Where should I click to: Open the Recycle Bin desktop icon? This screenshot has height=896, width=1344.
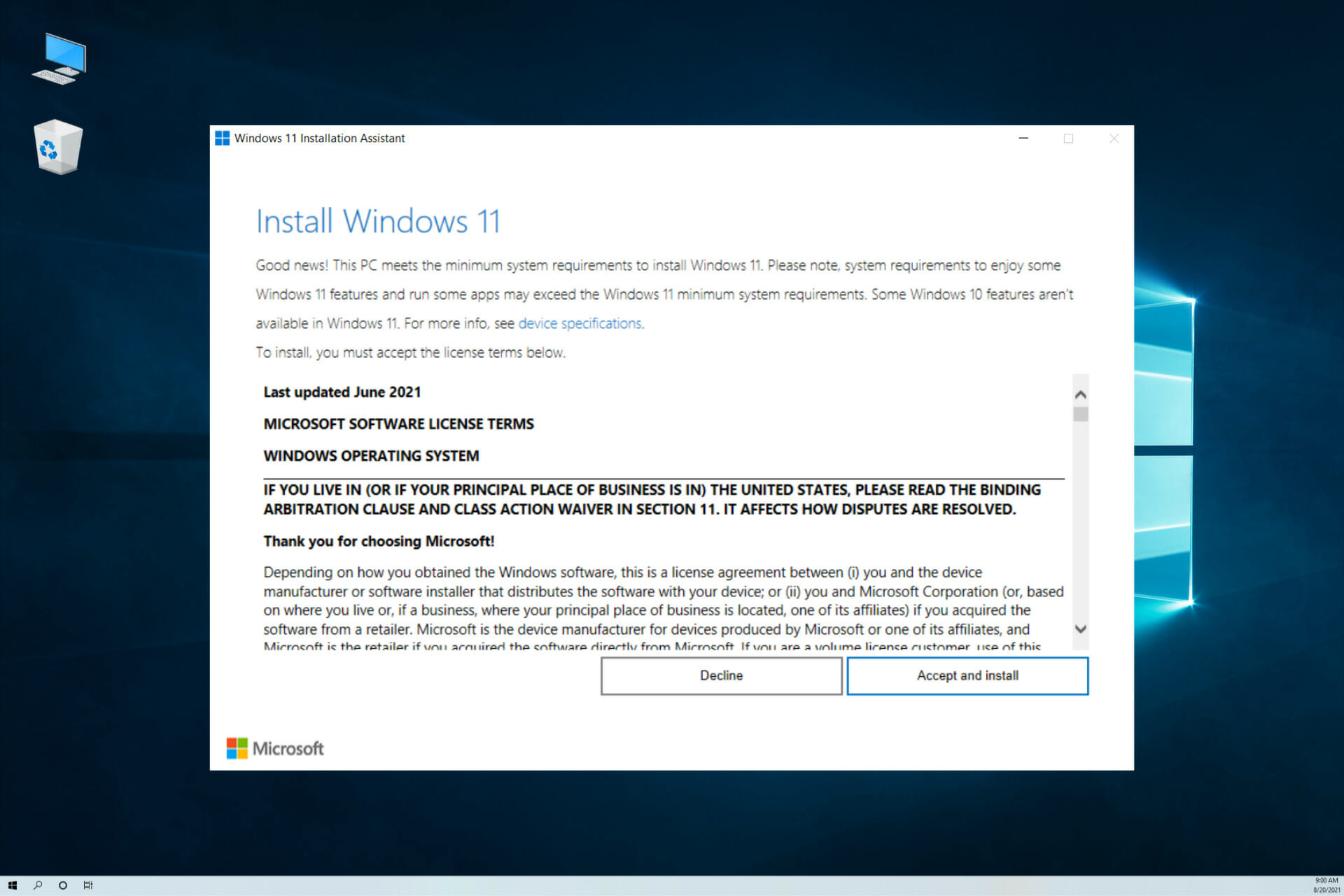pos(58,147)
